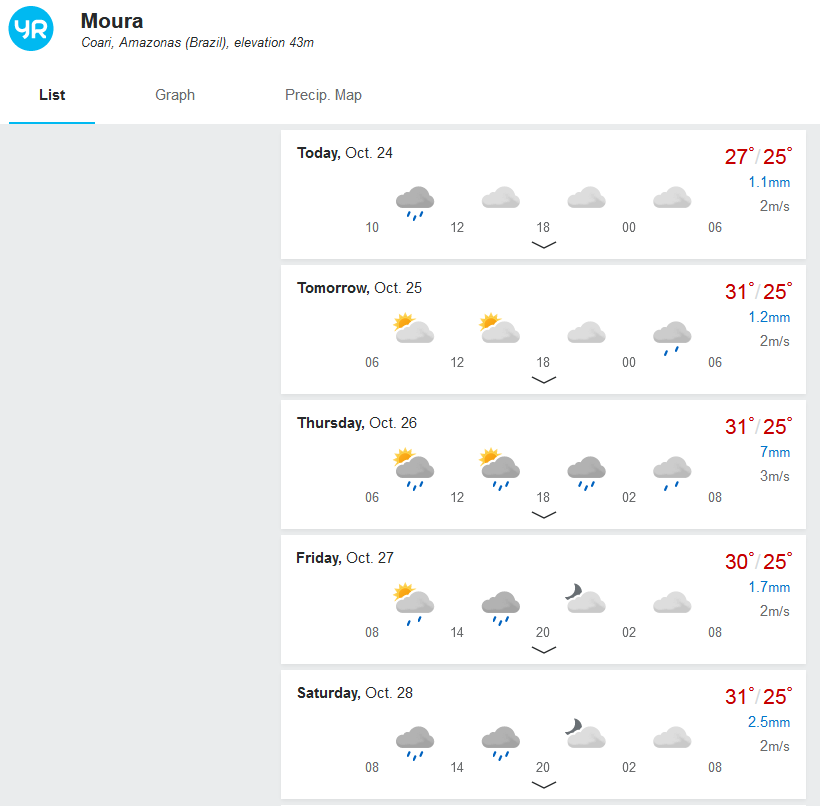820x806 pixels.
Task: Click Tomorrow's 1.2mm precipitation value
Action: (x=769, y=317)
